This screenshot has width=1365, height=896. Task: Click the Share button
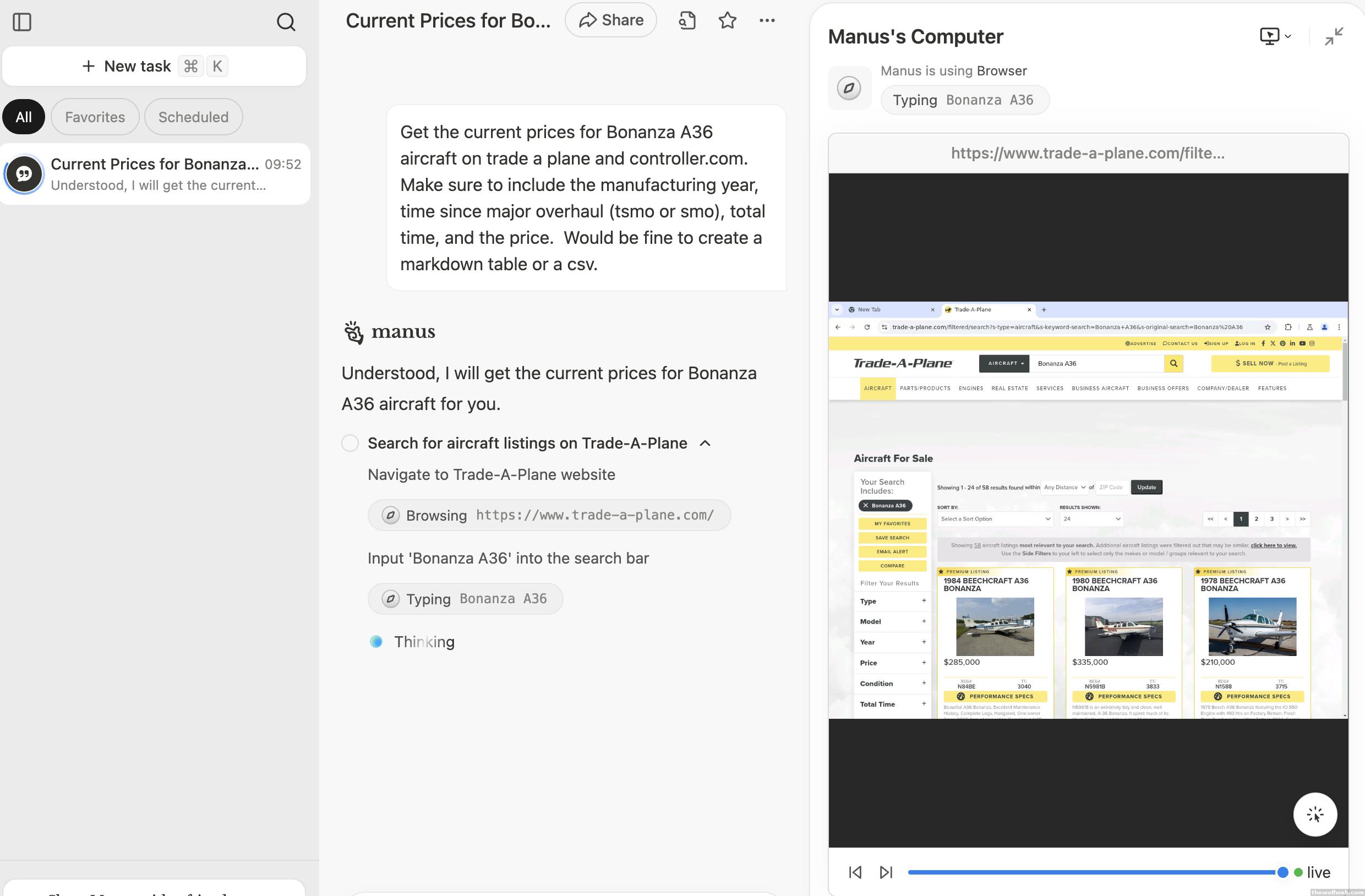click(x=610, y=21)
